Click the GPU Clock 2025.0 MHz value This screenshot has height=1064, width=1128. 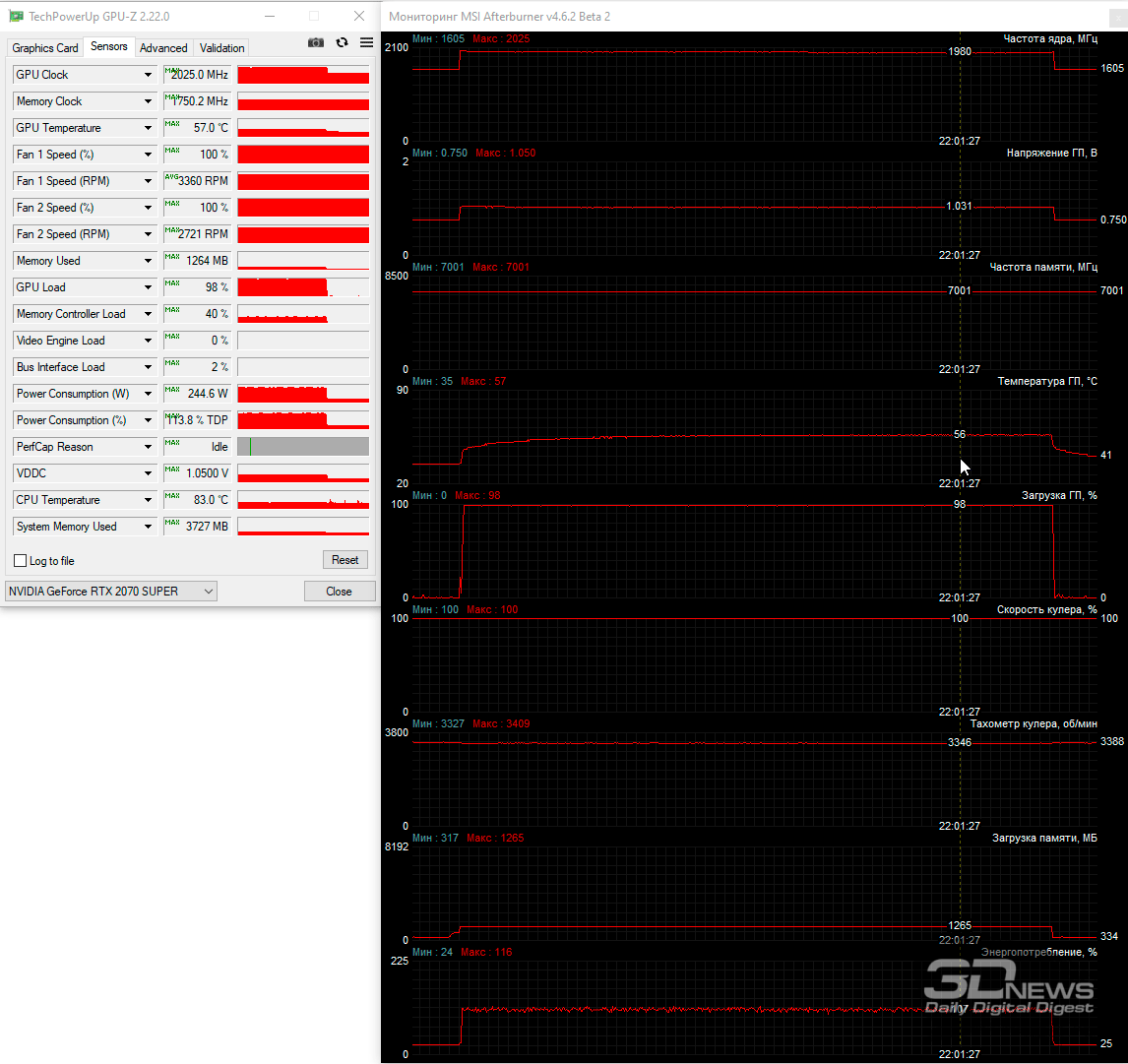pos(197,75)
